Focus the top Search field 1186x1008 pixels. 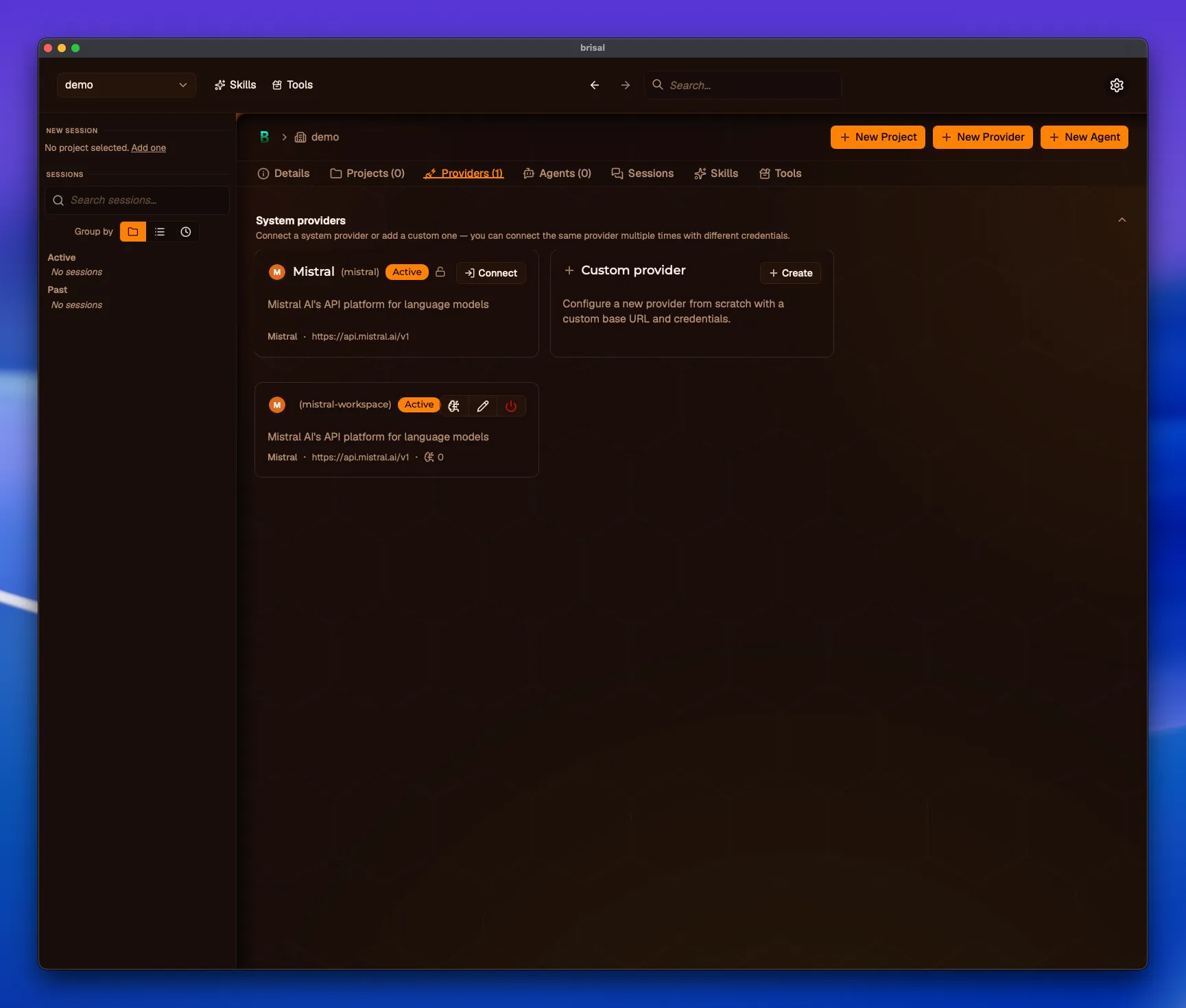(x=743, y=85)
